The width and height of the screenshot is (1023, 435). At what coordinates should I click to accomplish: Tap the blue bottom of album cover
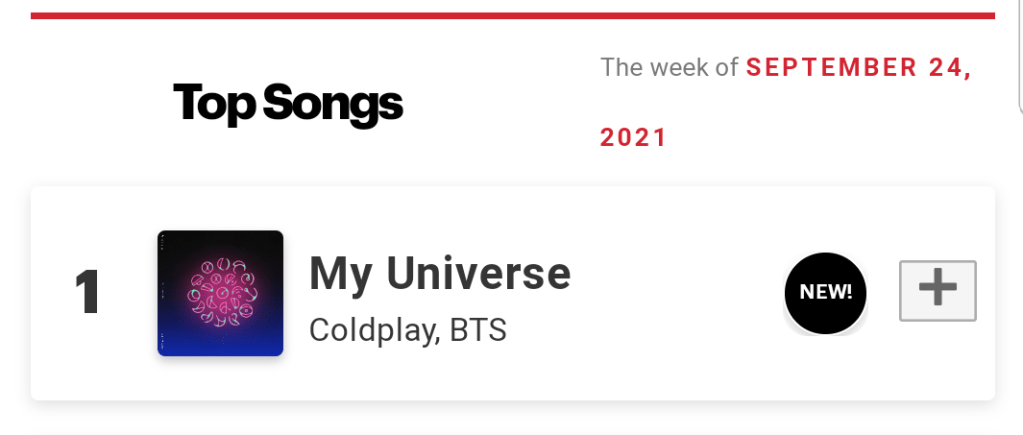(x=220, y=340)
